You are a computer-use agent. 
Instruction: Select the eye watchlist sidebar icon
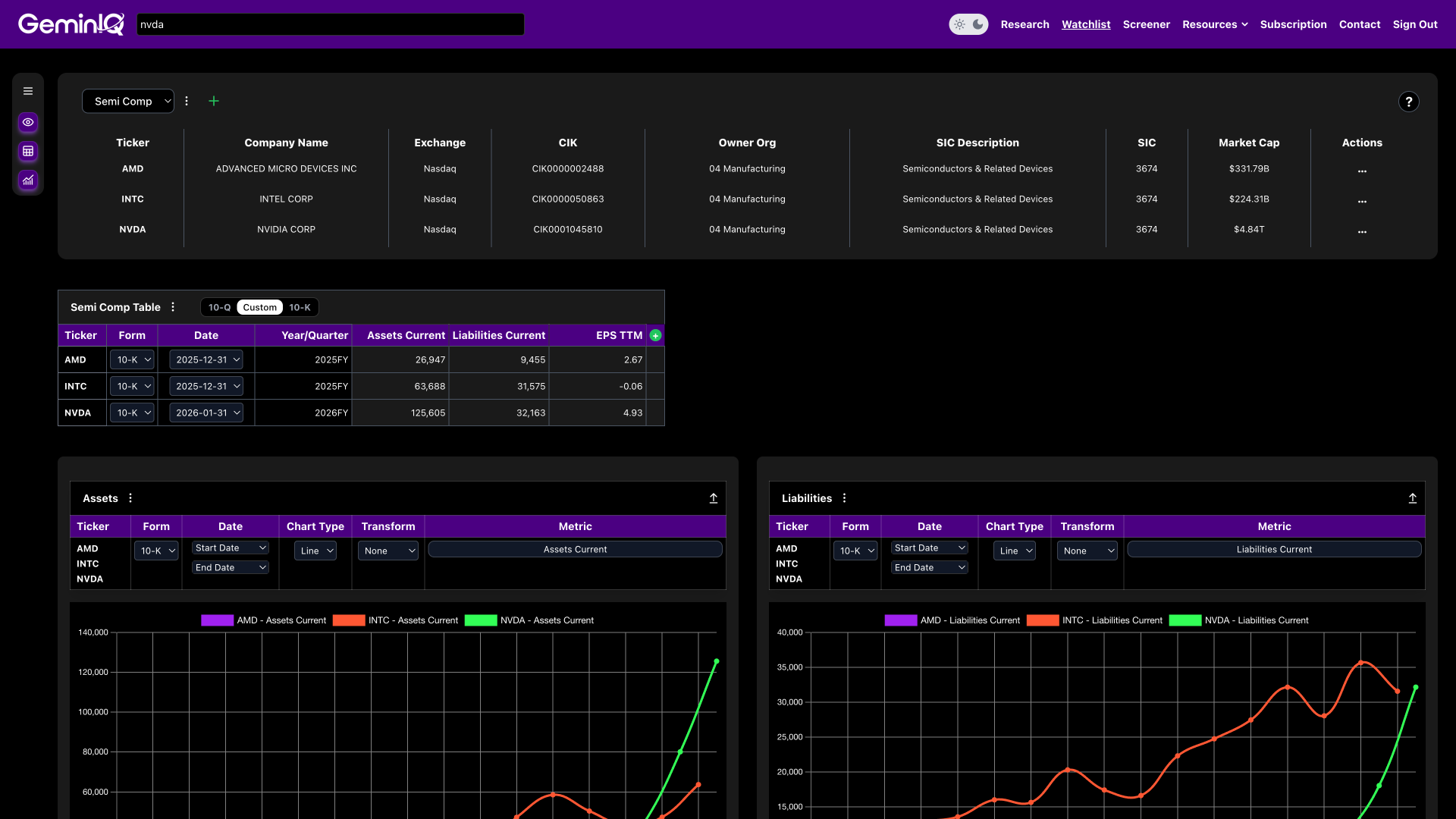point(28,122)
